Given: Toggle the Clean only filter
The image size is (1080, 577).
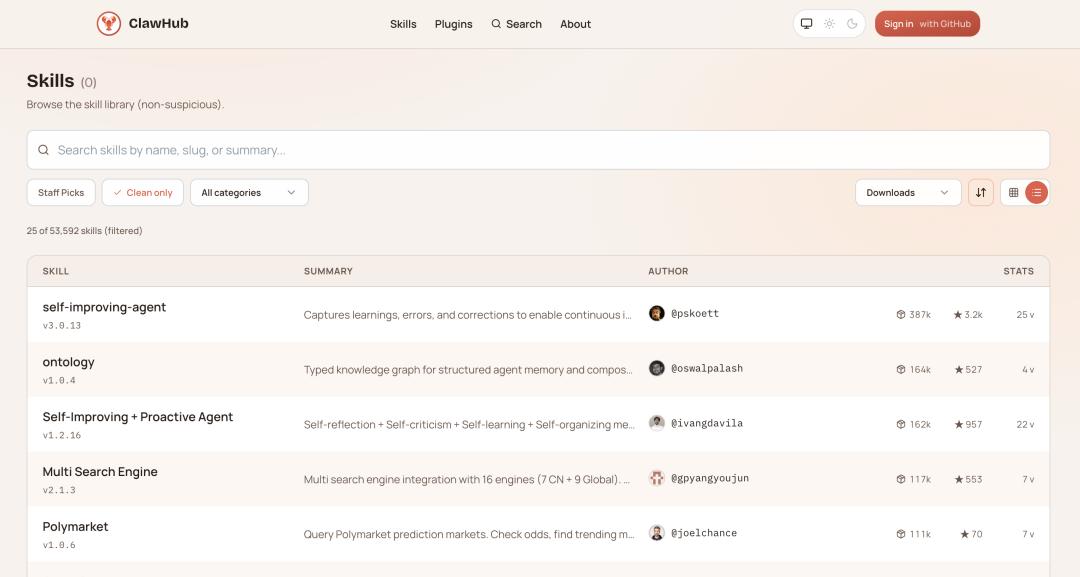Looking at the screenshot, I should click(x=143, y=193).
